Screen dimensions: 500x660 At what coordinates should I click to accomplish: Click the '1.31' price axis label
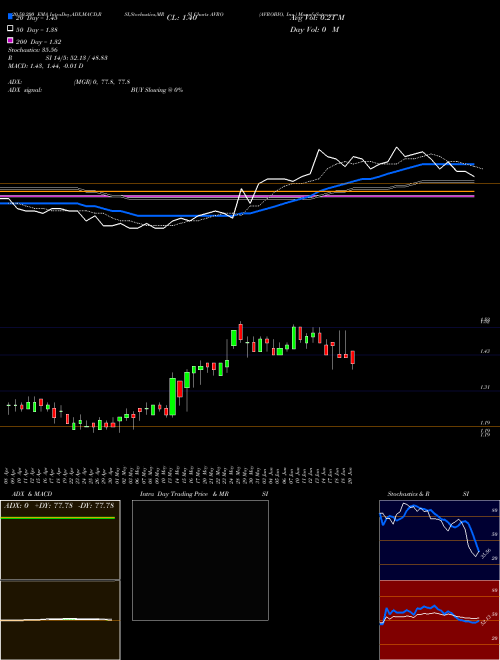tap(485, 387)
